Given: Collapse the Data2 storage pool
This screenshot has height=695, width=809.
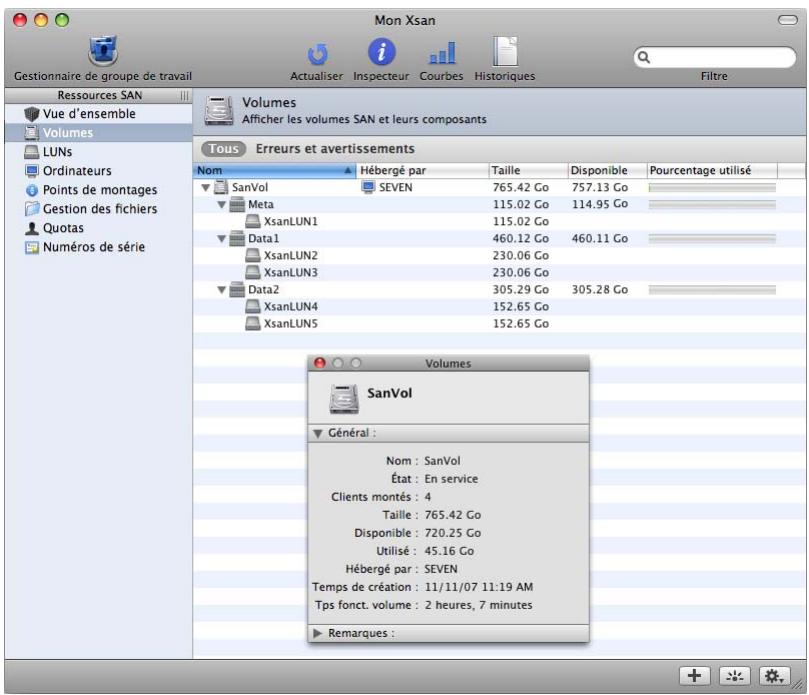Looking at the screenshot, I should pyautogui.click(x=222, y=290).
